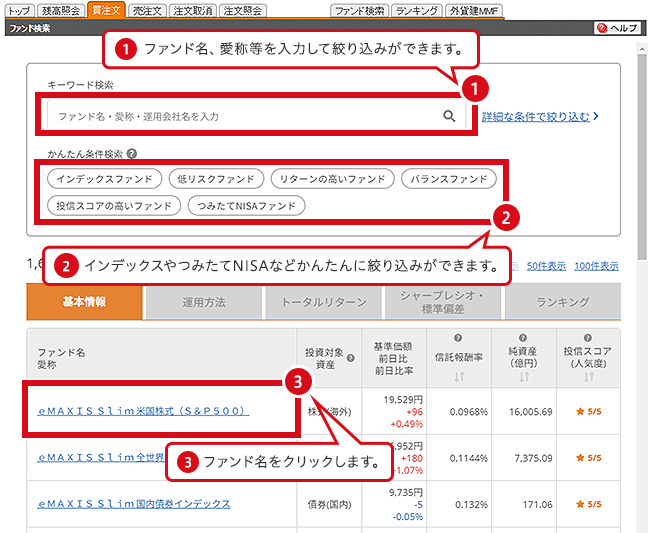Switch to ランキング table tab
This screenshot has height=533, width=660.
click(563, 302)
